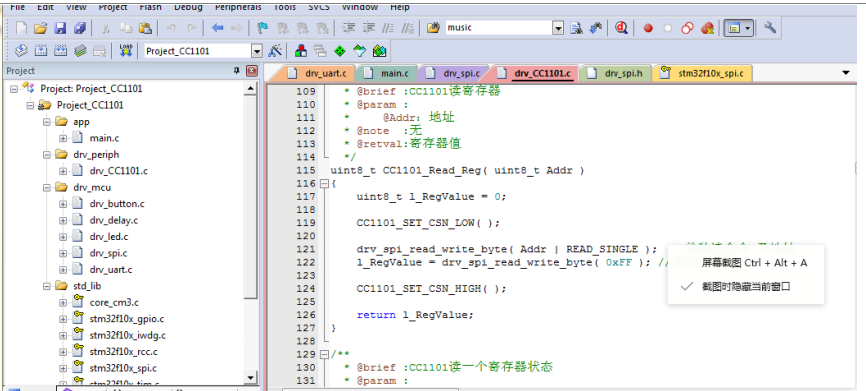Select core_cm3.c in project tree

(114, 302)
